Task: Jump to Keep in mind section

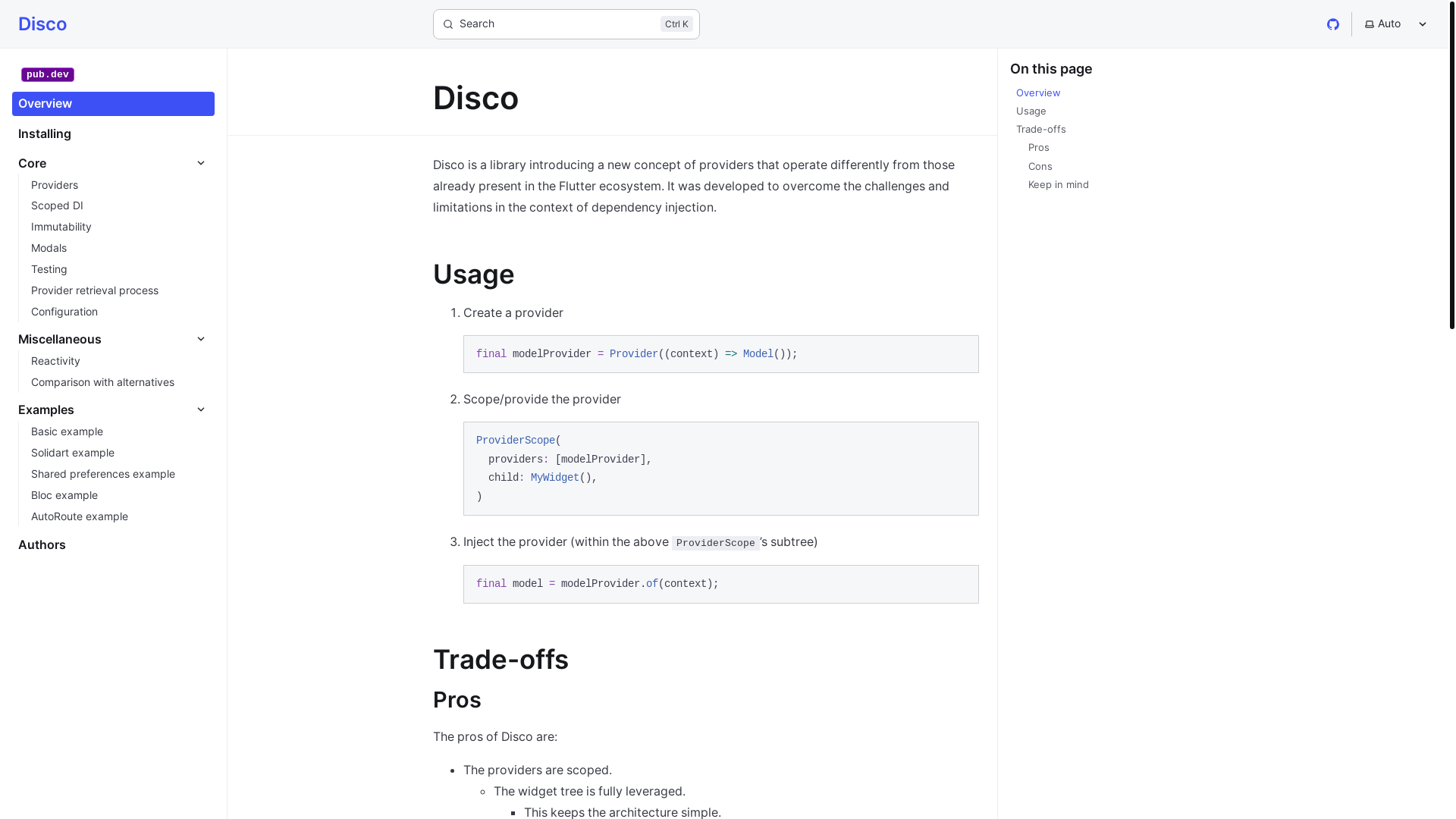Action: tap(1058, 184)
